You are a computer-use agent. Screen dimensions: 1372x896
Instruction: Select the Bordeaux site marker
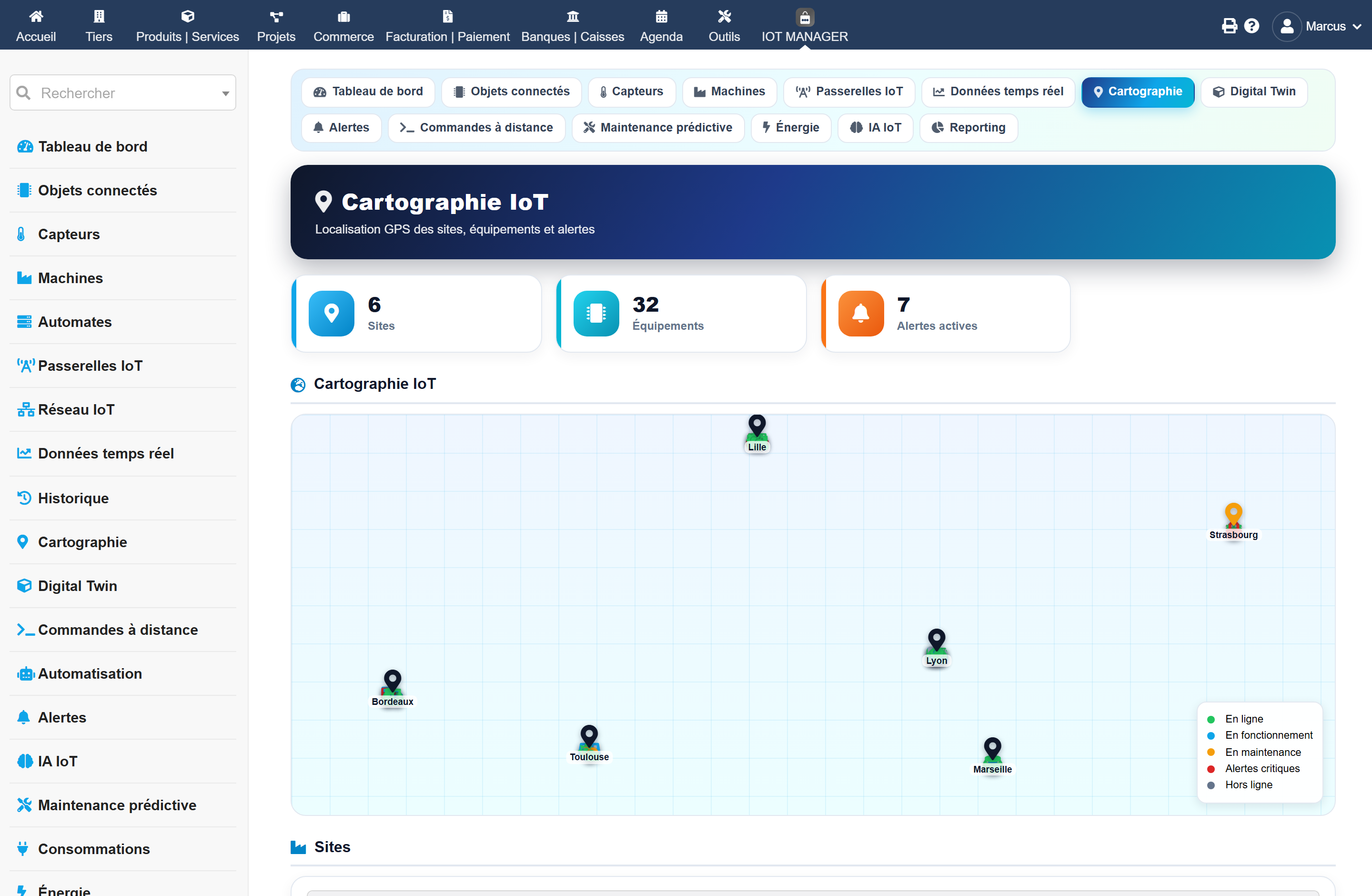(392, 681)
